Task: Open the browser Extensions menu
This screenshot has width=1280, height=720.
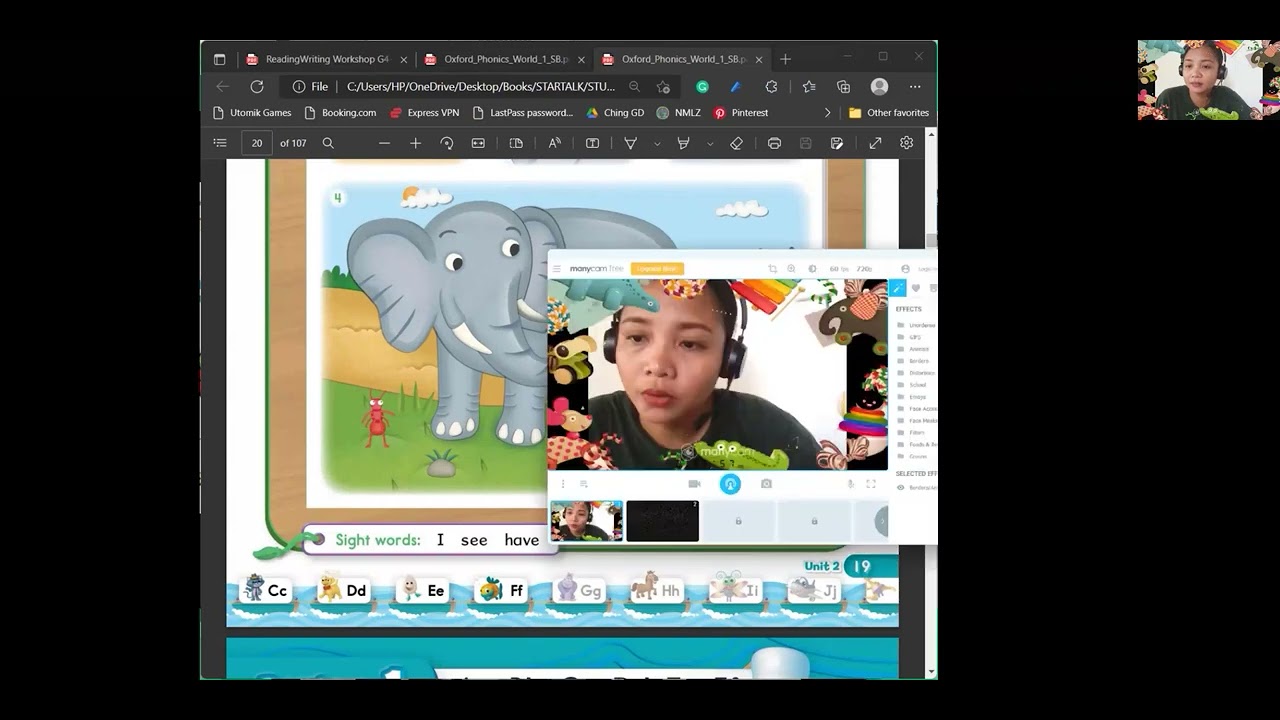Action: pyautogui.click(x=771, y=87)
